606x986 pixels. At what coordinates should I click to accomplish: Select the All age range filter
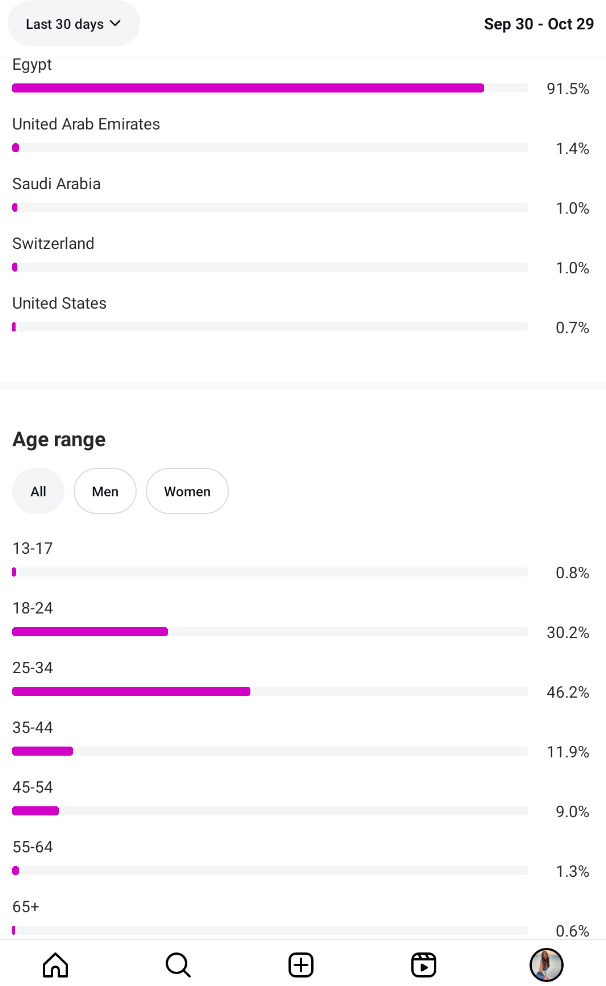point(38,491)
